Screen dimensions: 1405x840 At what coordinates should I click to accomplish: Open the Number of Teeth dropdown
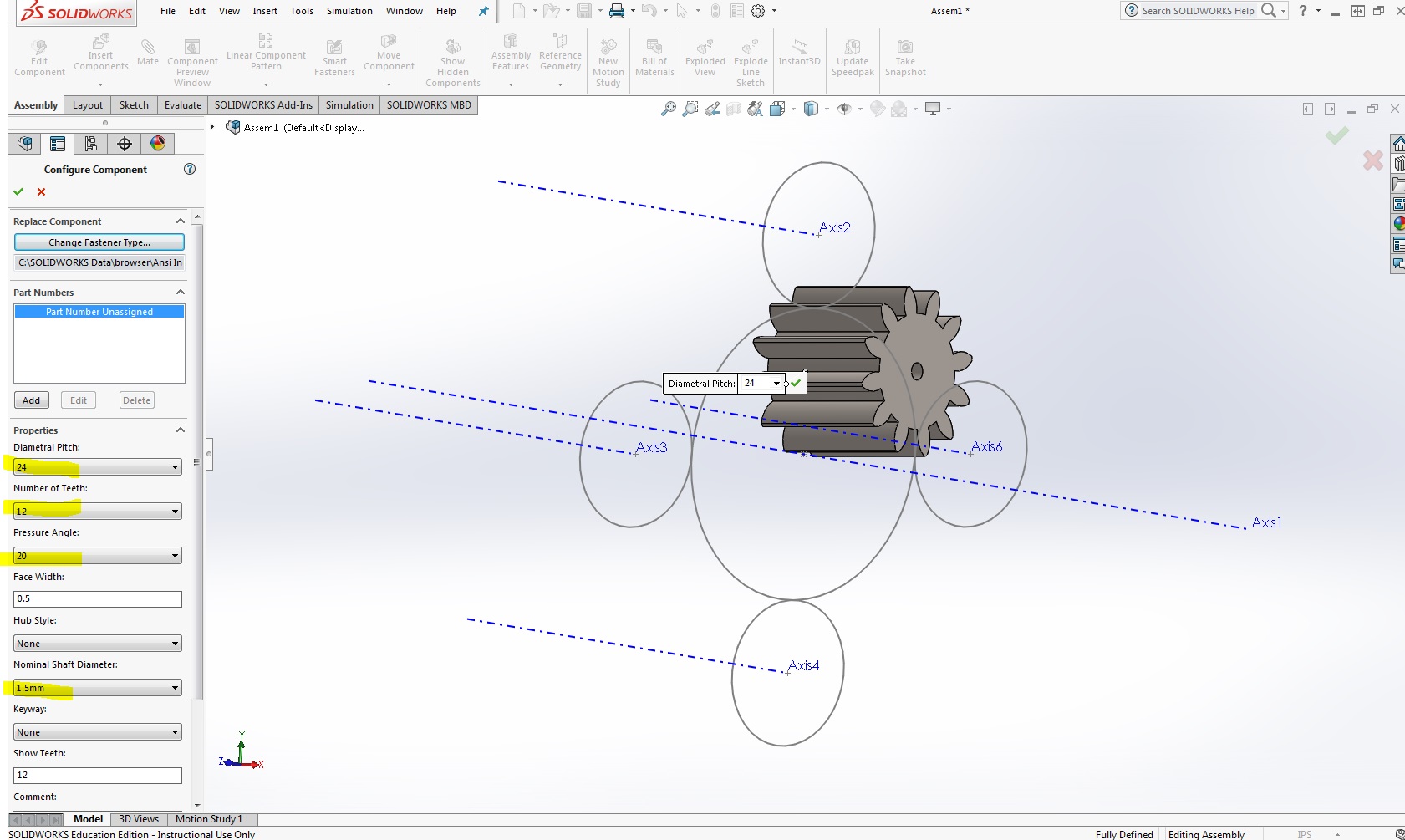pyautogui.click(x=175, y=512)
